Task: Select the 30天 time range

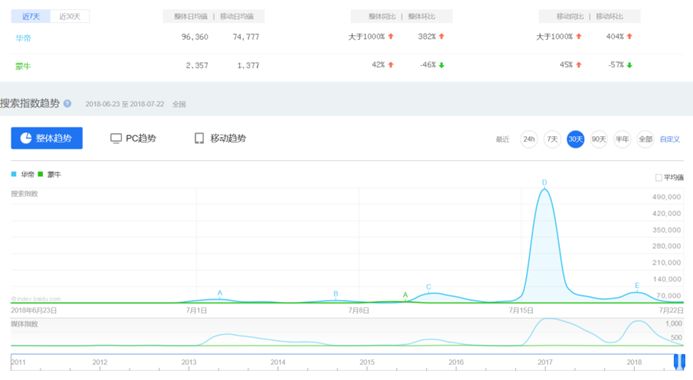Action: (575, 139)
